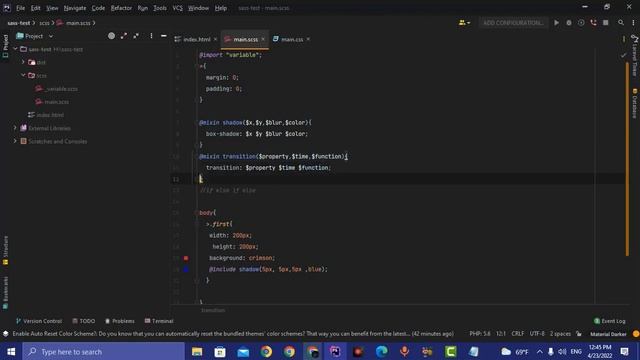This screenshot has width=640, height=360.
Task: Close the main.css editor tab
Action: [308, 39]
